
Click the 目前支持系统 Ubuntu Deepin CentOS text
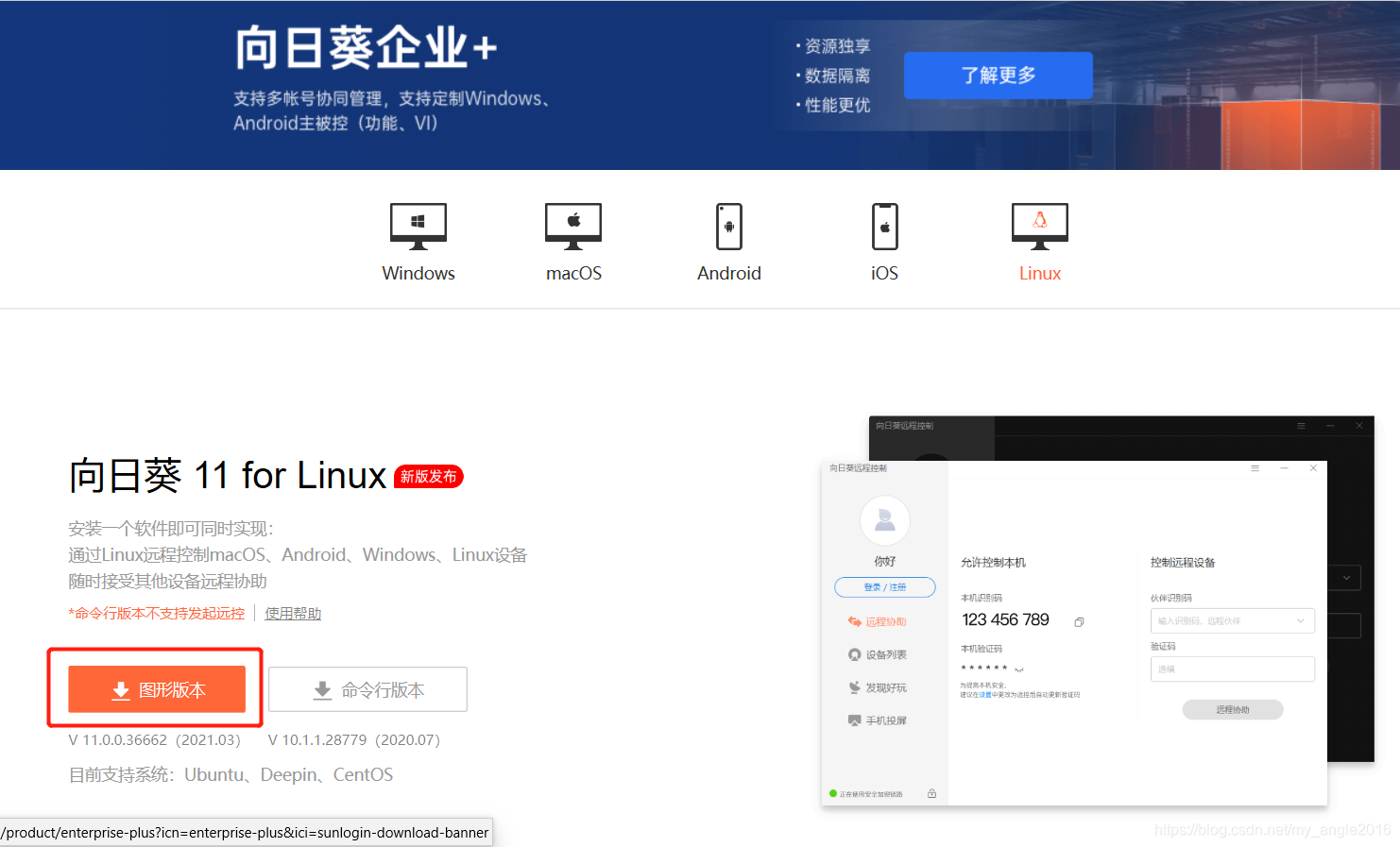(230, 775)
